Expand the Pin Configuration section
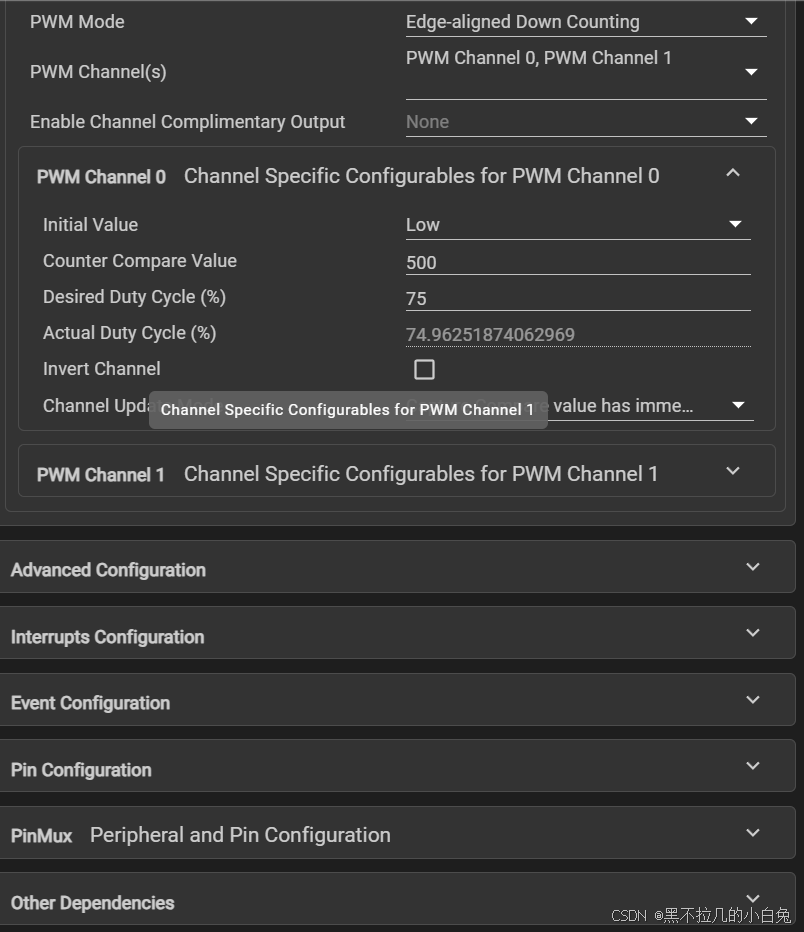804x932 pixels. [752, 765]
